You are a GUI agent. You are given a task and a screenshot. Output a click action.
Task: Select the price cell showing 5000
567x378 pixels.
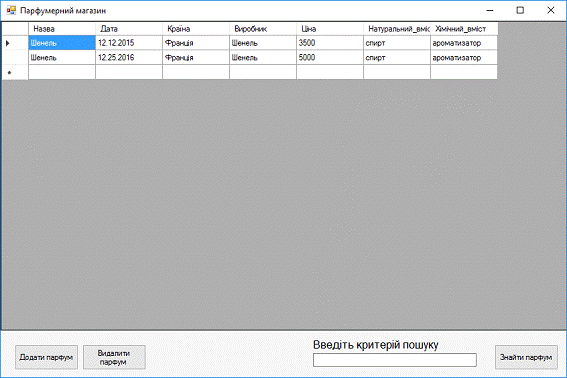330,58
